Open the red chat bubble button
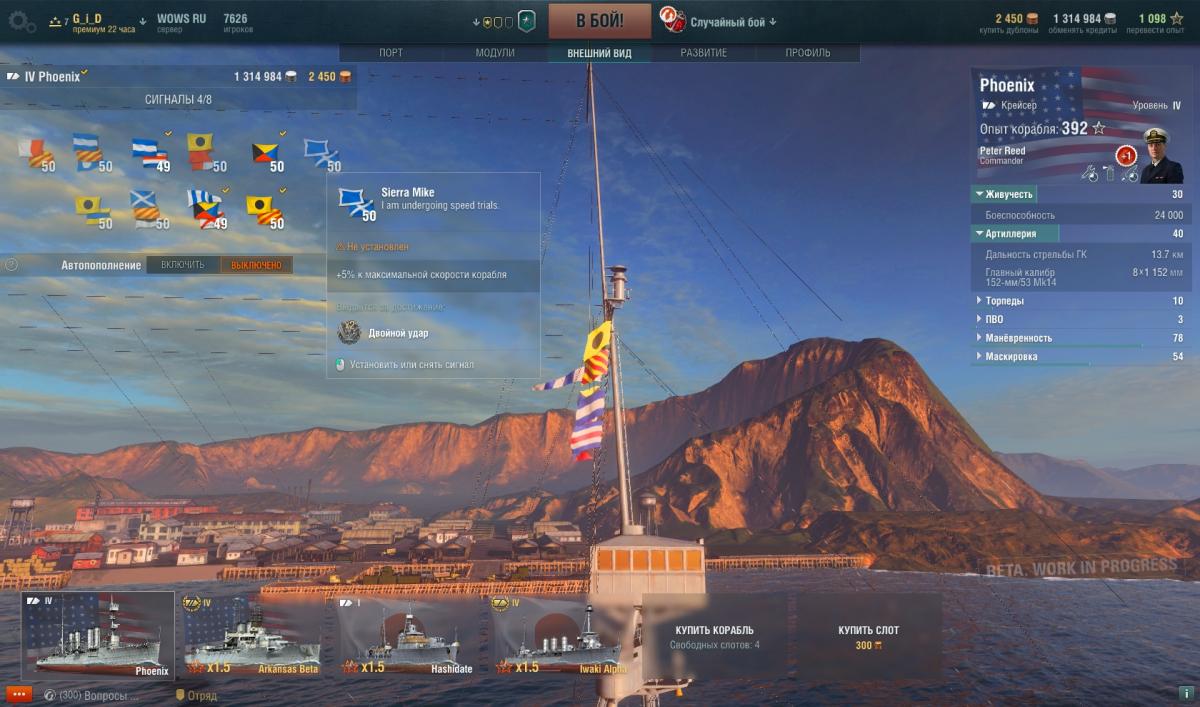 click(18, 694)
